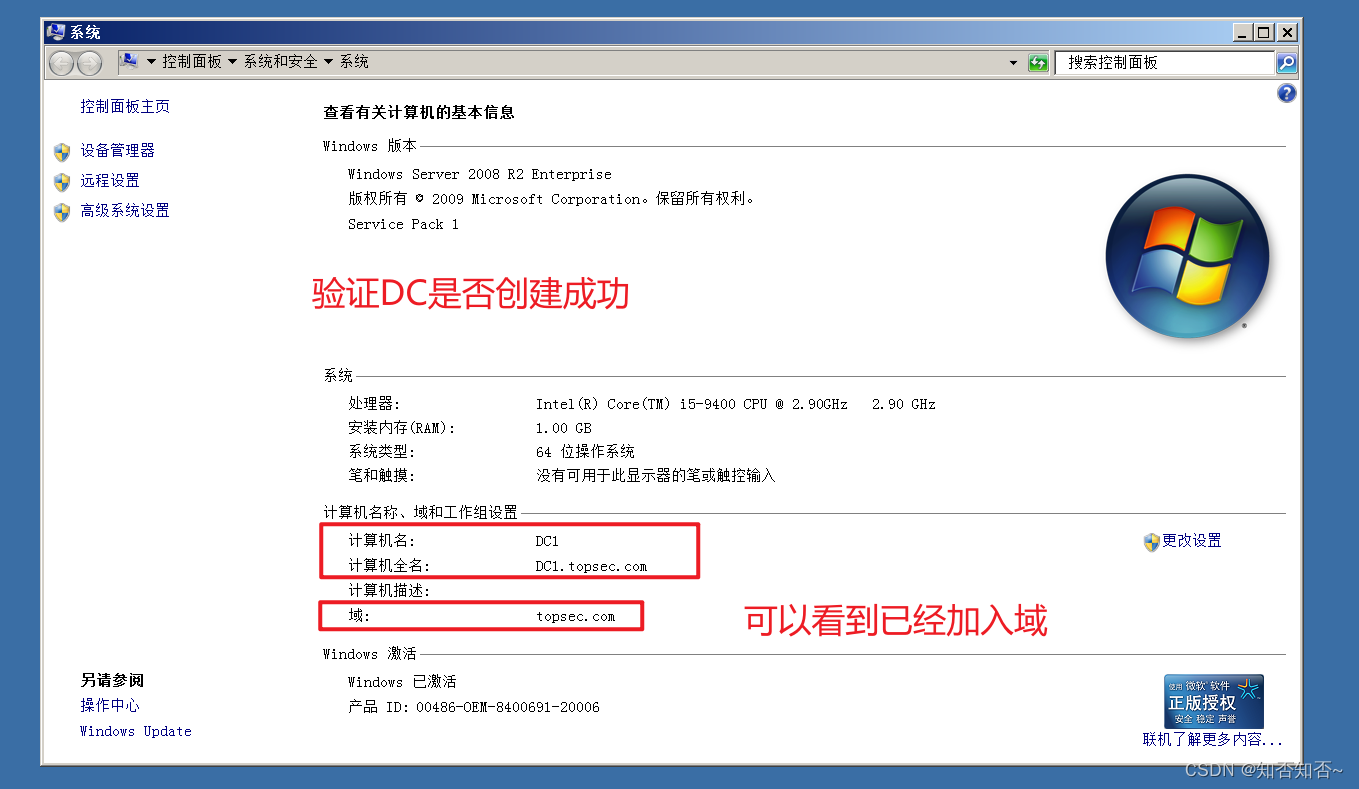Screen dimensions: 1359x789
Task: Expand the address bar history dropdown arrow
Action: tap(1014, 63)
